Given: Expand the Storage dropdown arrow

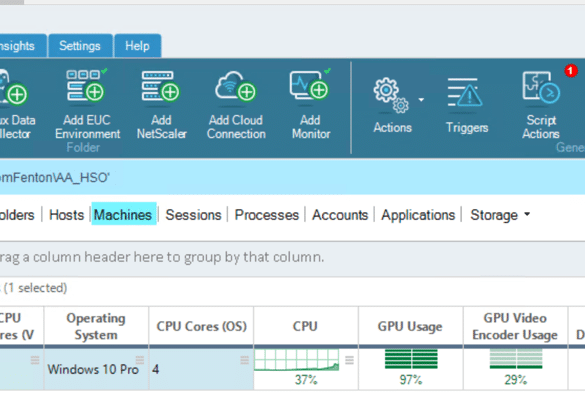Looking at the screenshot, I should click(x=527, y=214).
